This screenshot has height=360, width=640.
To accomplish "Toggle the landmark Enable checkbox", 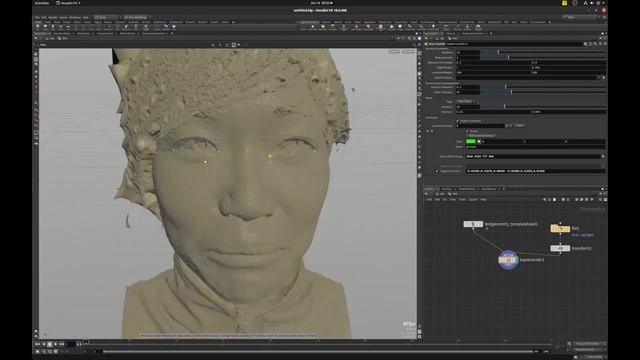I will [467, 131].
